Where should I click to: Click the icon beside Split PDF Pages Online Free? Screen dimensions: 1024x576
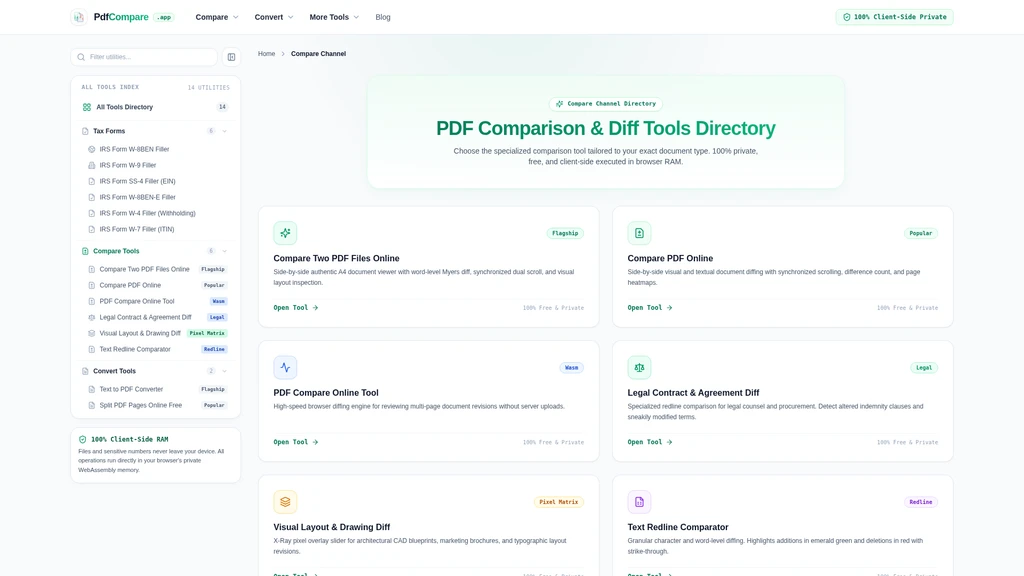click(91, 406)
